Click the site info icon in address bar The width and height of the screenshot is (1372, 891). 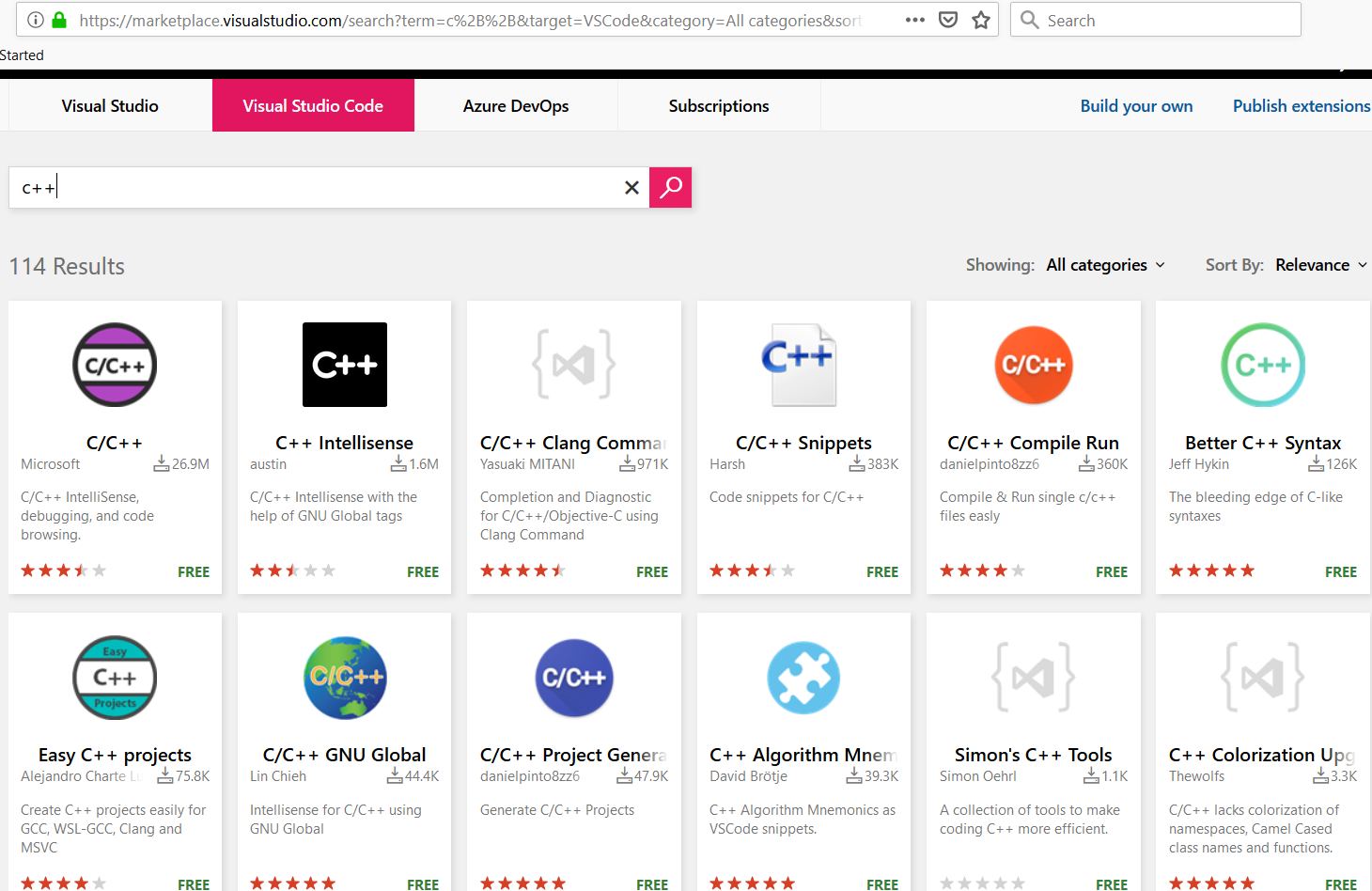pyautogui.click(x=36, y=20)
